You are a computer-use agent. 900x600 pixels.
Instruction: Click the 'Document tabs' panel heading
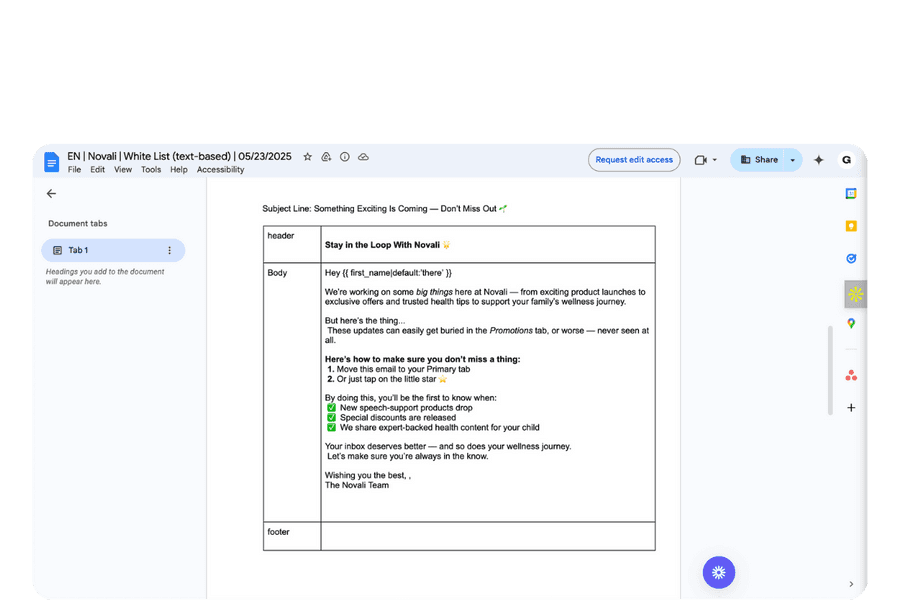[77, 223]
